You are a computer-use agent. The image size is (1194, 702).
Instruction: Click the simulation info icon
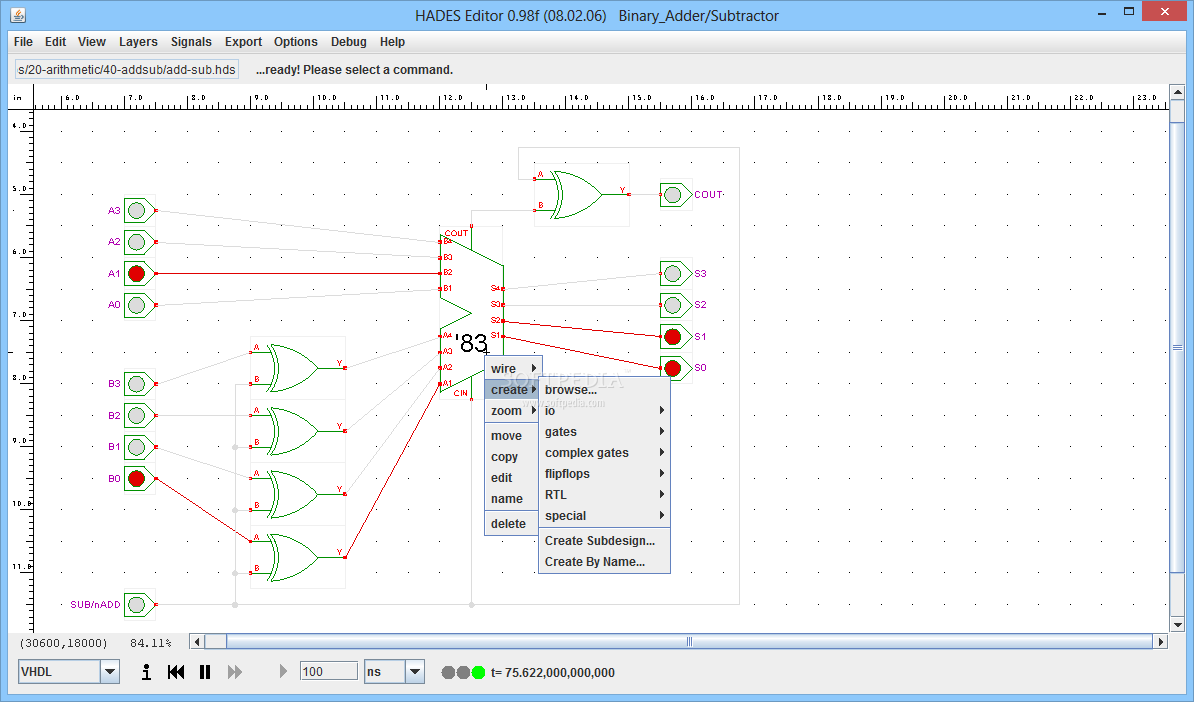pos(146,672)
